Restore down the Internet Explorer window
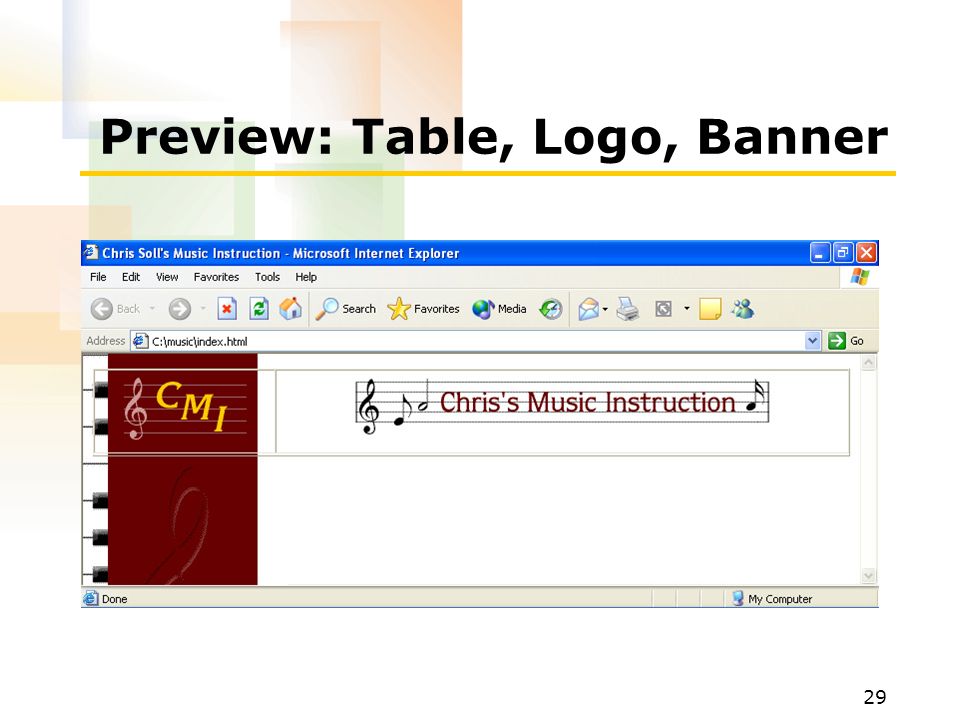Viewport: 960px width, 720px height. (x=842, y=252)
